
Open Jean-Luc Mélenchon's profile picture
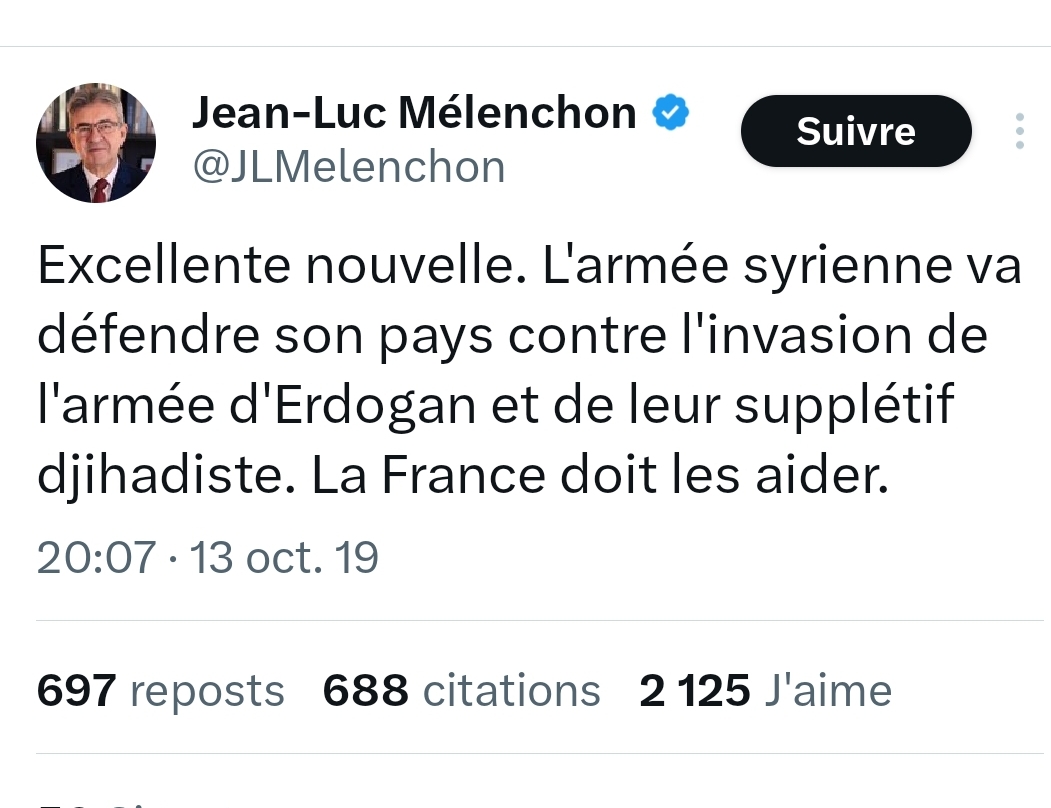(x=96, y=143)
